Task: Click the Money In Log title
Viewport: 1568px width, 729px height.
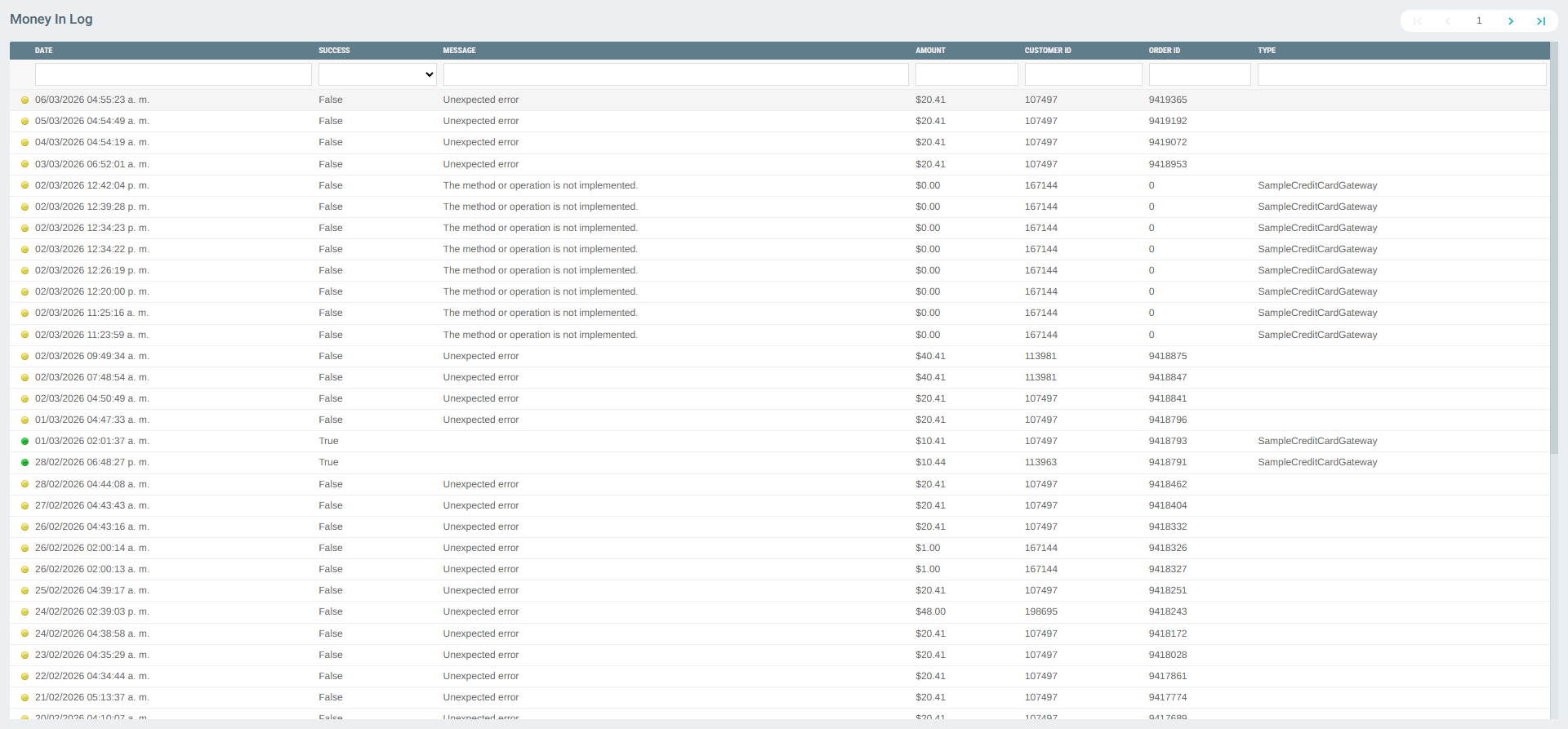Action: click(x=51, y=19)
